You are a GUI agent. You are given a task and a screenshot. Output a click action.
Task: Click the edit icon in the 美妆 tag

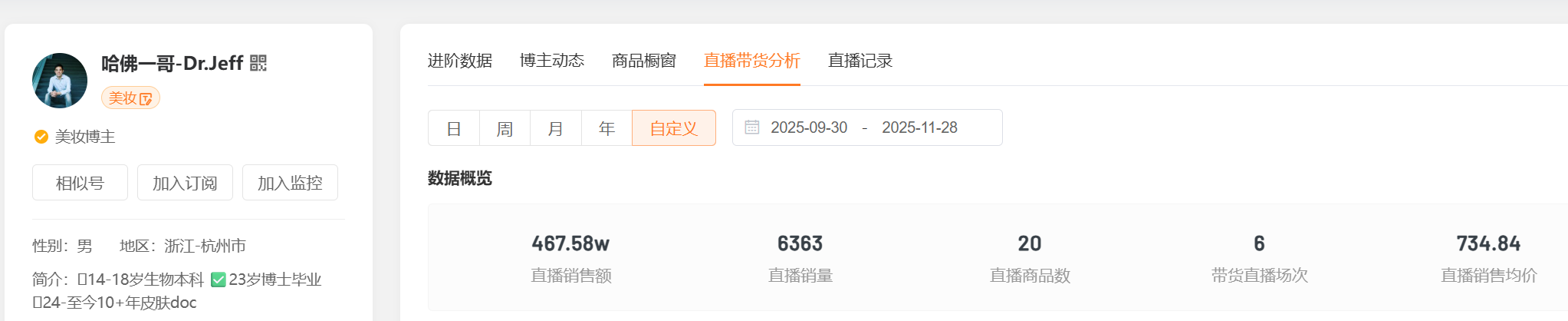(146, 99)
